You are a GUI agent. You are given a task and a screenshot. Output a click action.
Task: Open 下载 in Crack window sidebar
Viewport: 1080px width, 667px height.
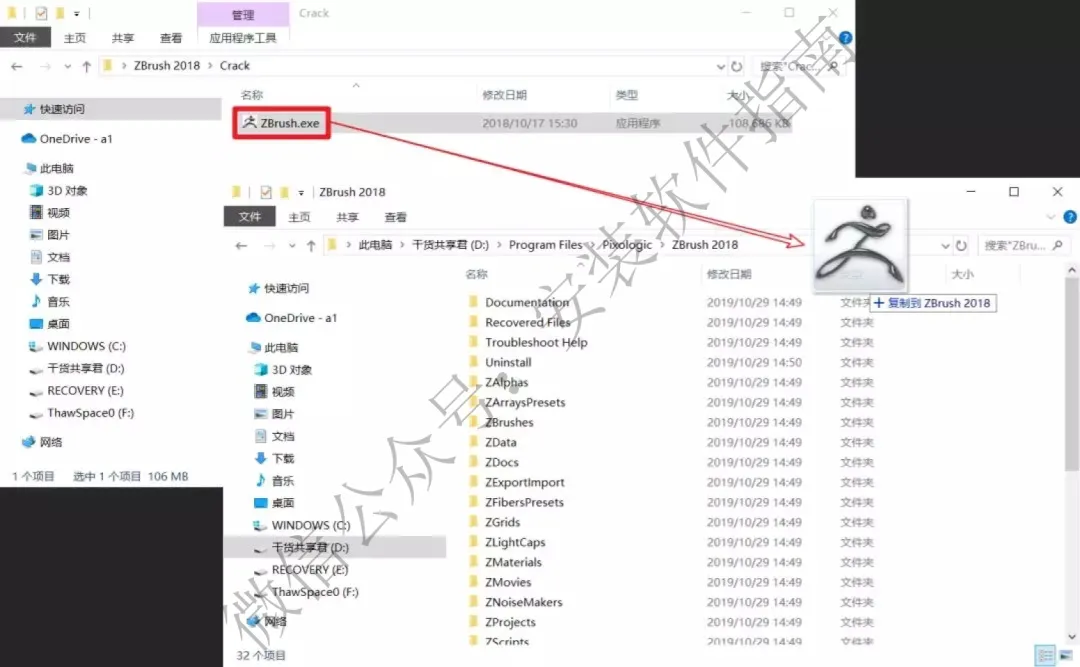tap(50, 278)
